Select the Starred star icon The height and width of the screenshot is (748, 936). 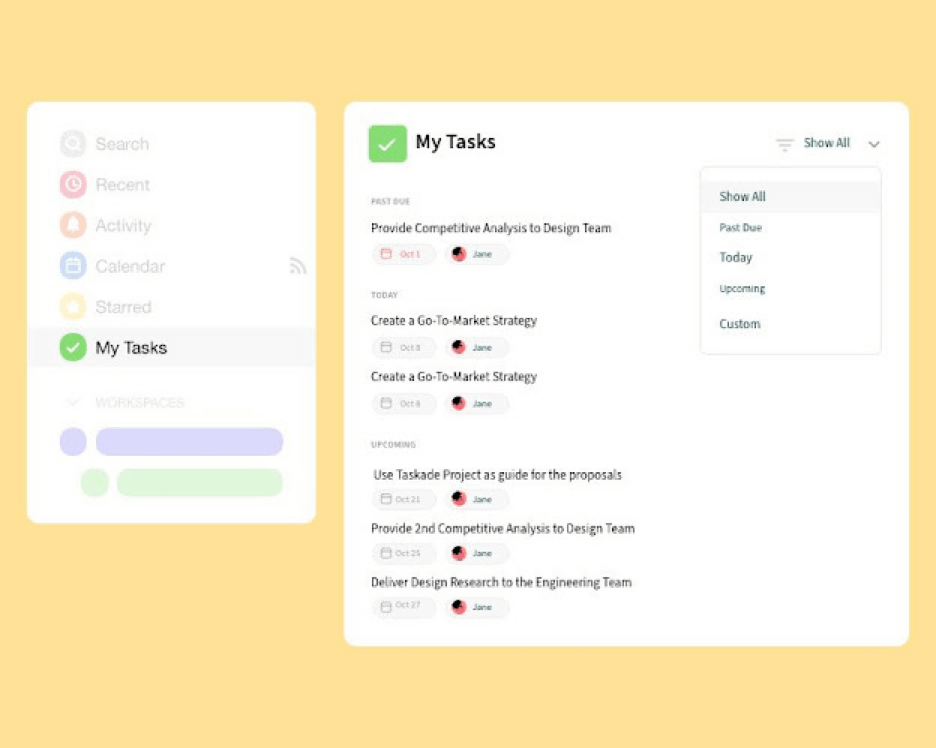click(x=73, y=307)
